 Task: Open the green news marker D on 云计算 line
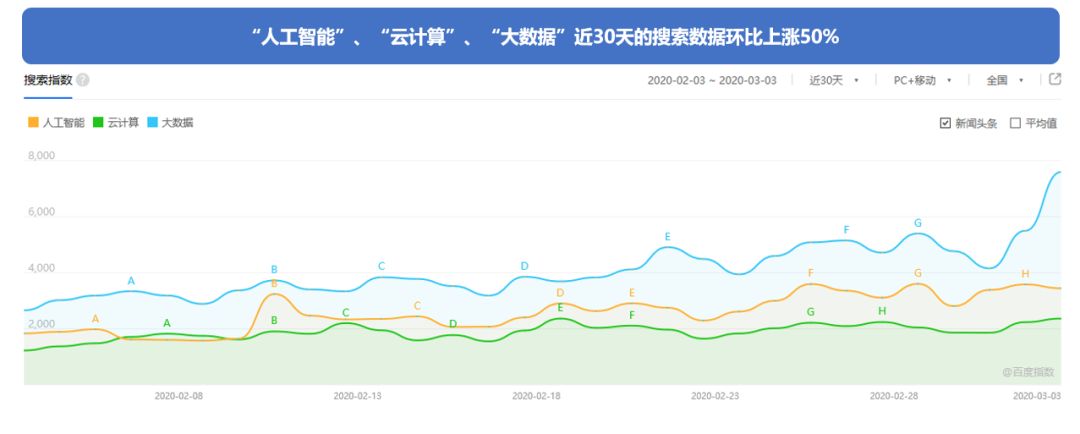(453, 324)
